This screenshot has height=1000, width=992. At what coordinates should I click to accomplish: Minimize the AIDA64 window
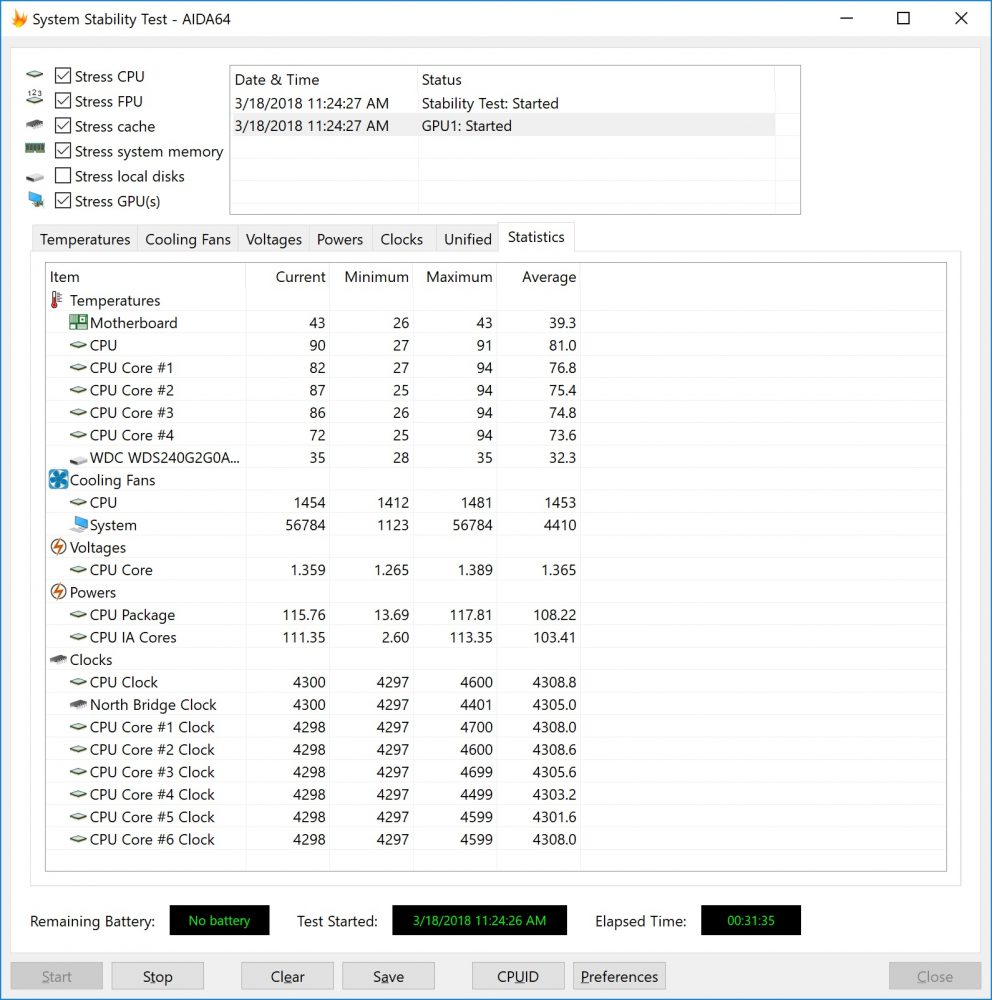click(x=847, y=18)
